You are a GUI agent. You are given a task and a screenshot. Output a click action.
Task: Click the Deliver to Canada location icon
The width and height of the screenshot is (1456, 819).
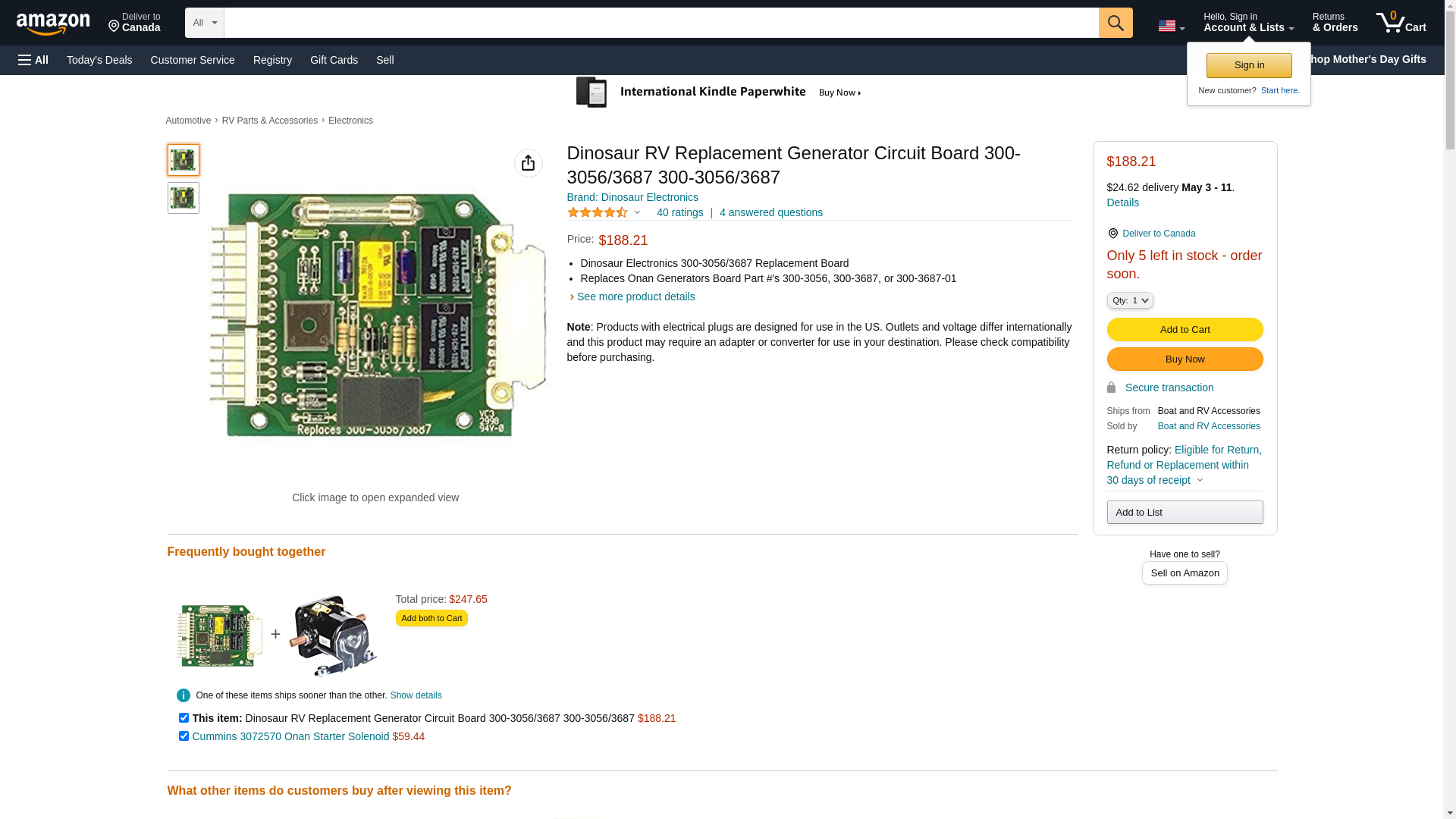pyautogui.click(x=1112, y=234)
